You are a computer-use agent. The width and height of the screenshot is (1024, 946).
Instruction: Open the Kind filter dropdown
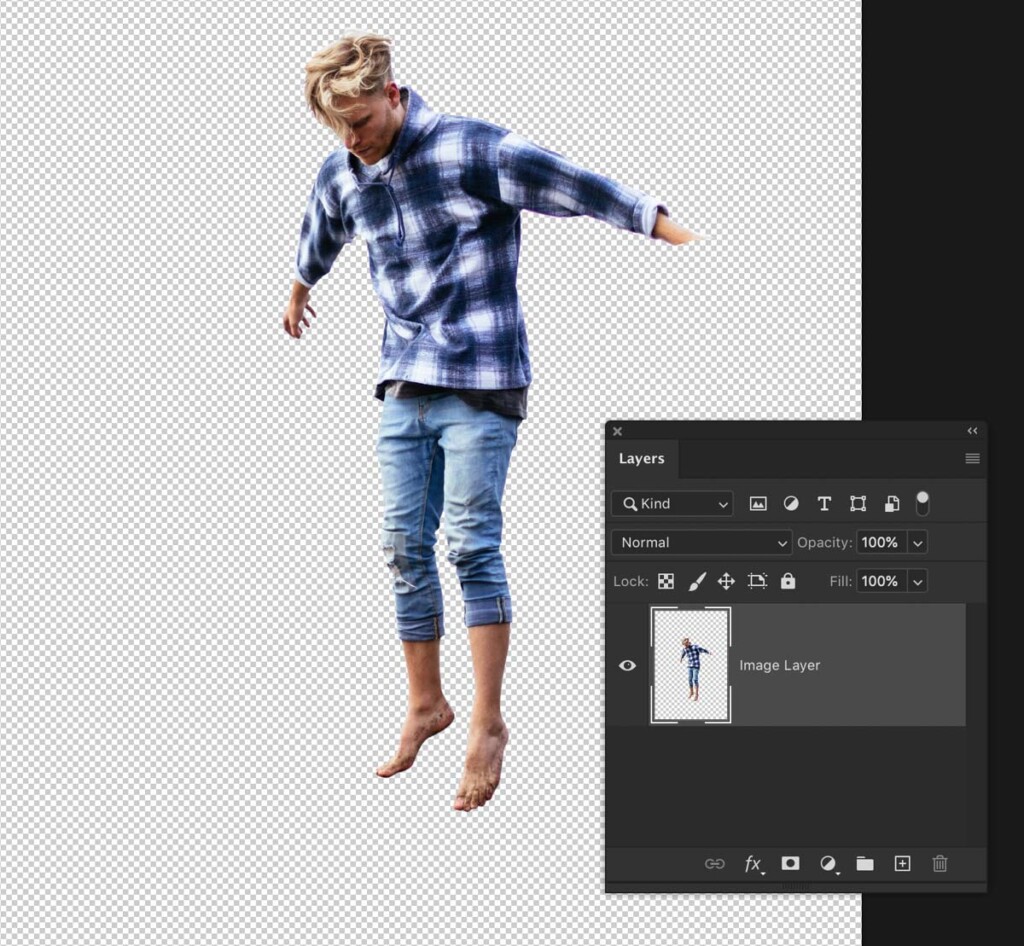672,503
